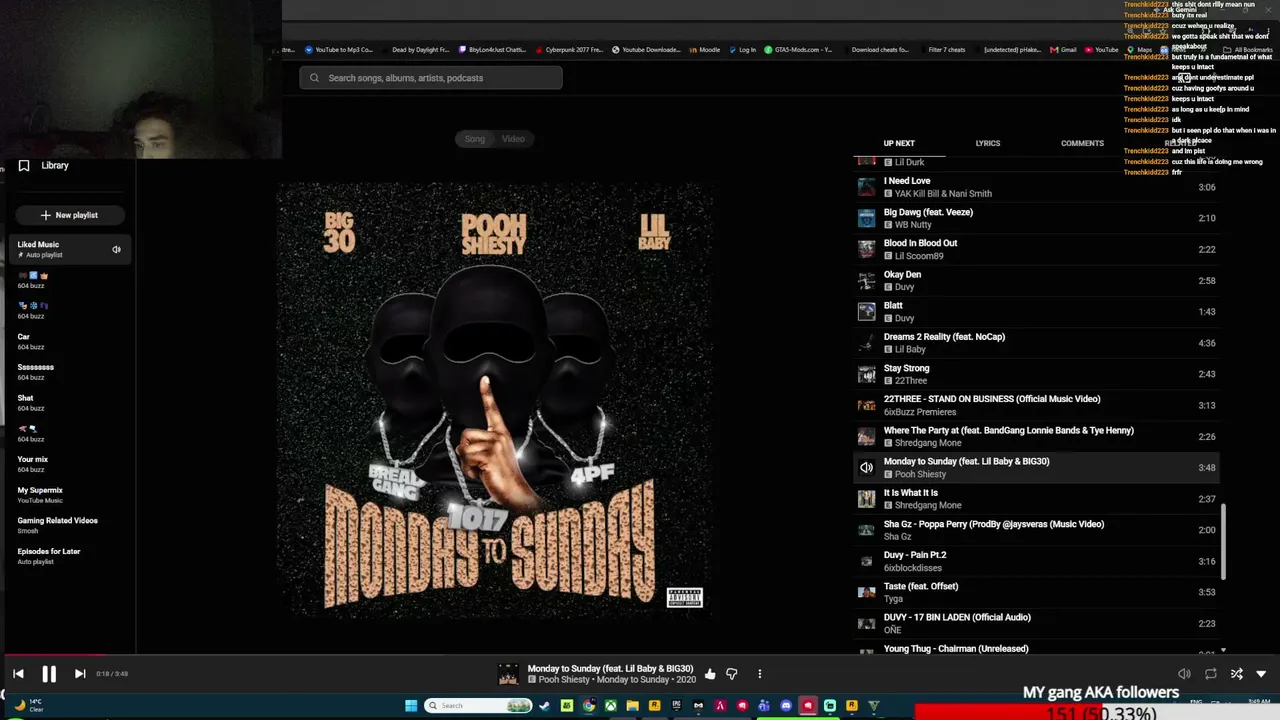This screenshot has width=1280, height=720.
Task: Play It Is What It Is from queue
Action: pos(1037,498)
